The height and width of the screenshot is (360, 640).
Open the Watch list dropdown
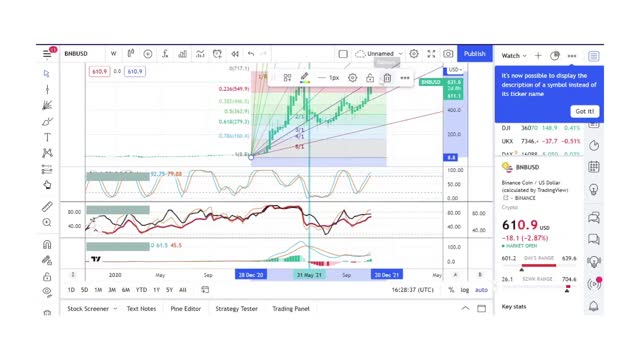(x=514, y=56)
